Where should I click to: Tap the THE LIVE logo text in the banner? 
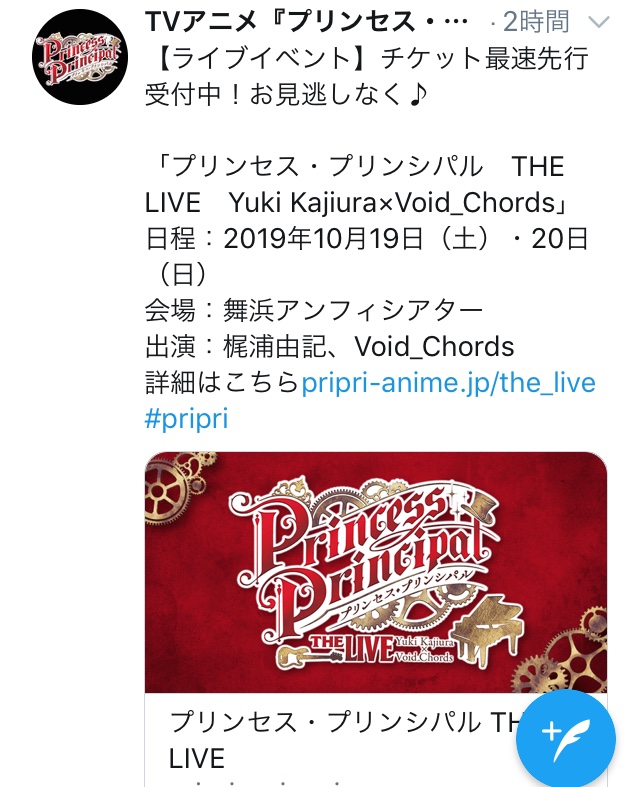click(351, 648)
